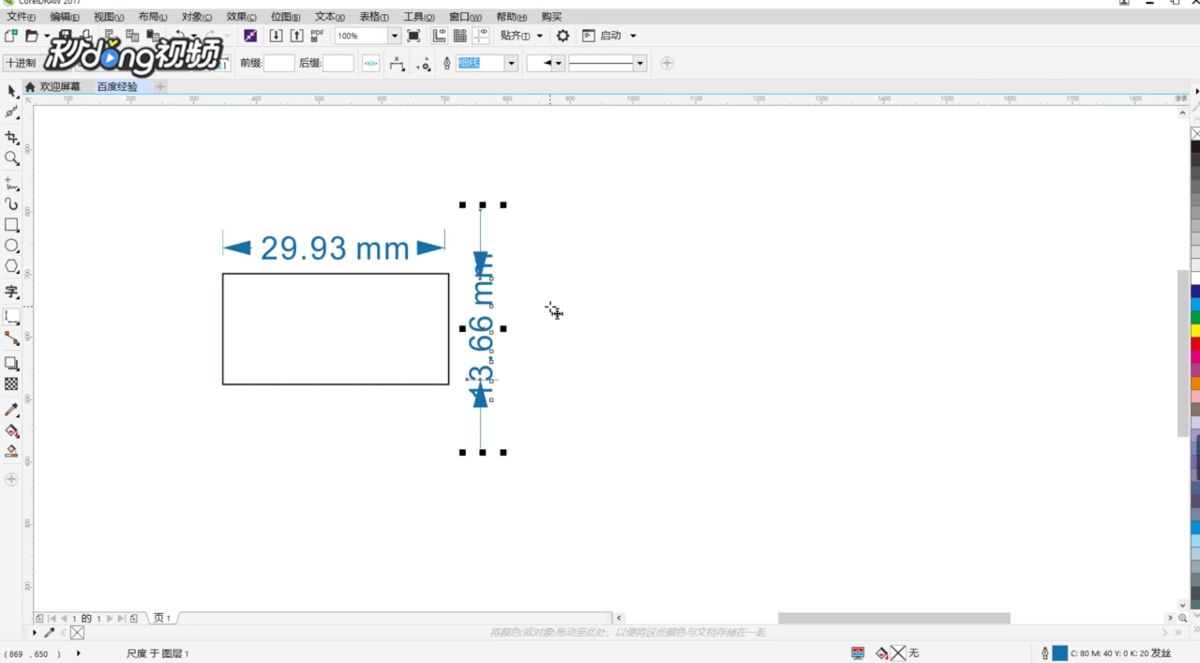Toggle show rulers button

pos(439,36)
